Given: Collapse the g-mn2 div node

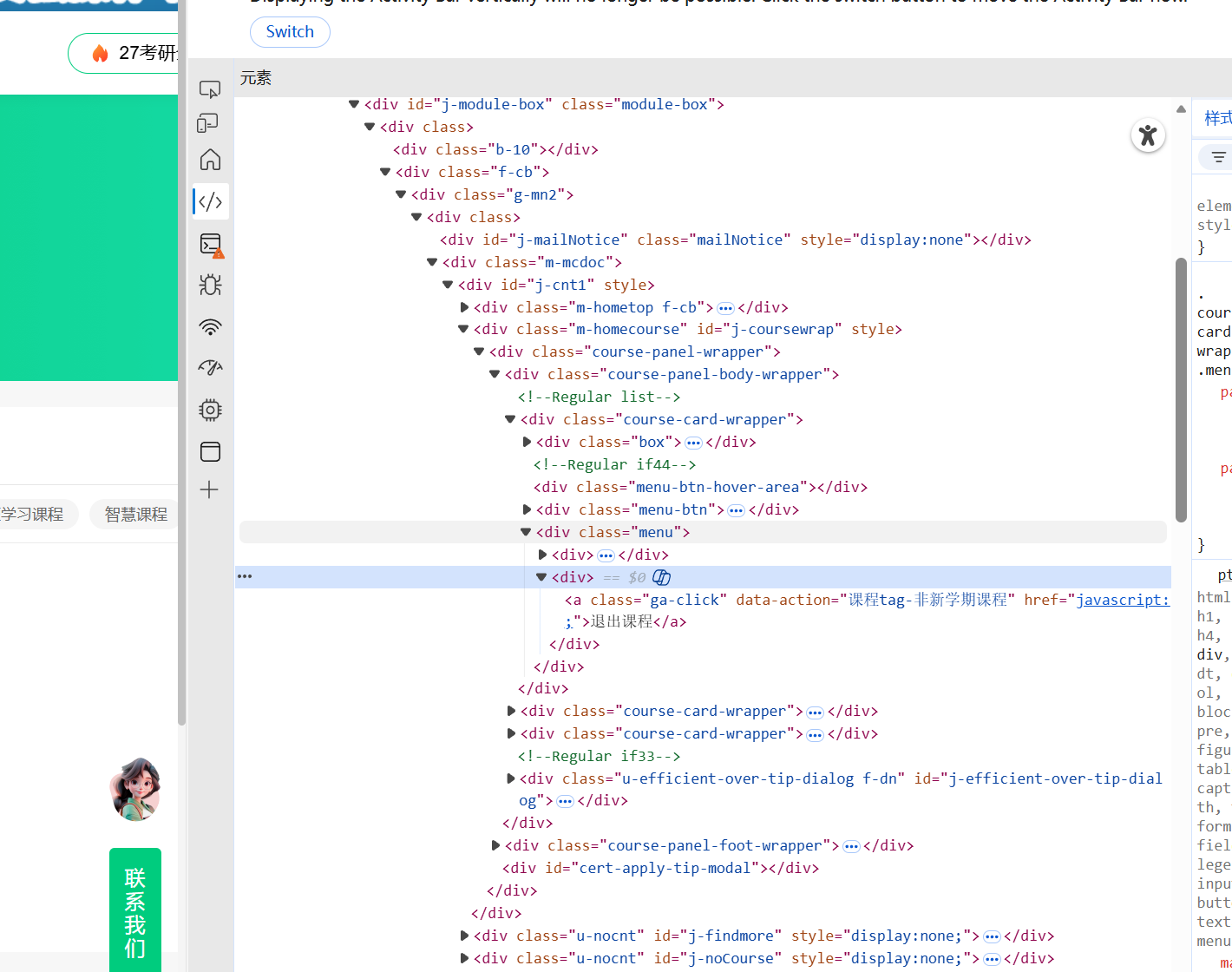Looking at the screenshot, I should point(401,194).
